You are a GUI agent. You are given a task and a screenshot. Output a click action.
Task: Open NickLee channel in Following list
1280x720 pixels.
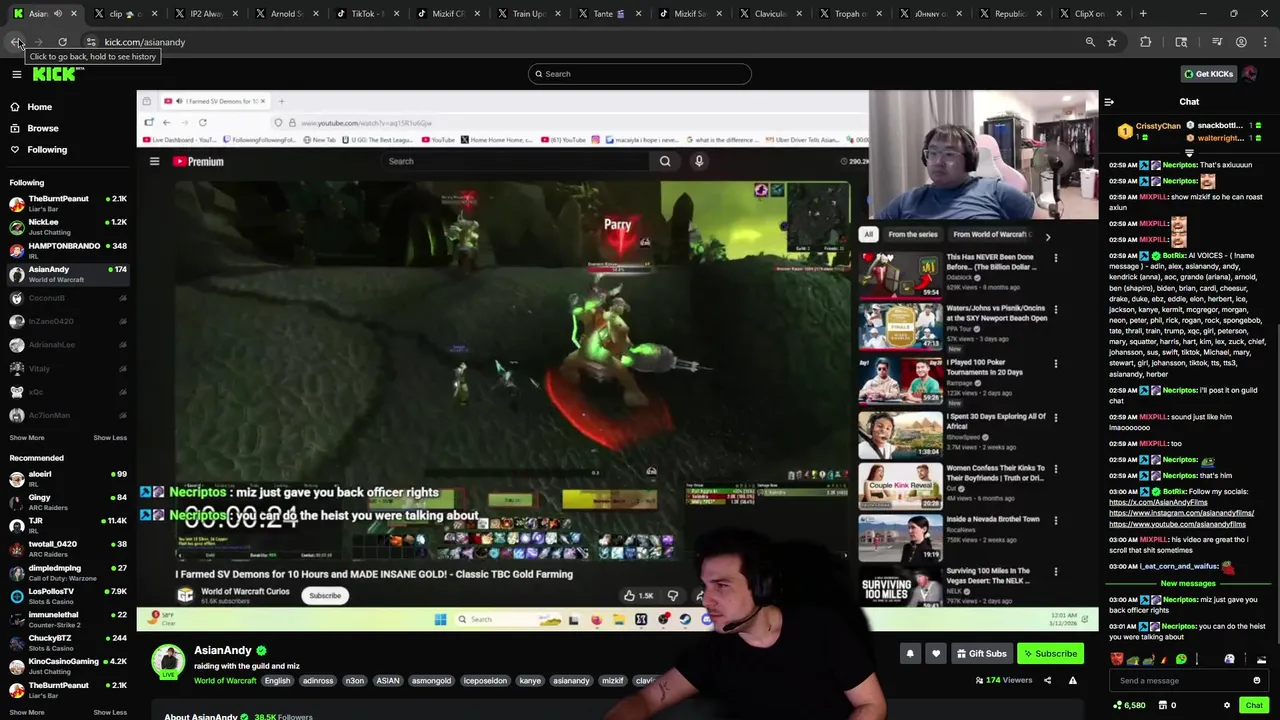point(68,226)
